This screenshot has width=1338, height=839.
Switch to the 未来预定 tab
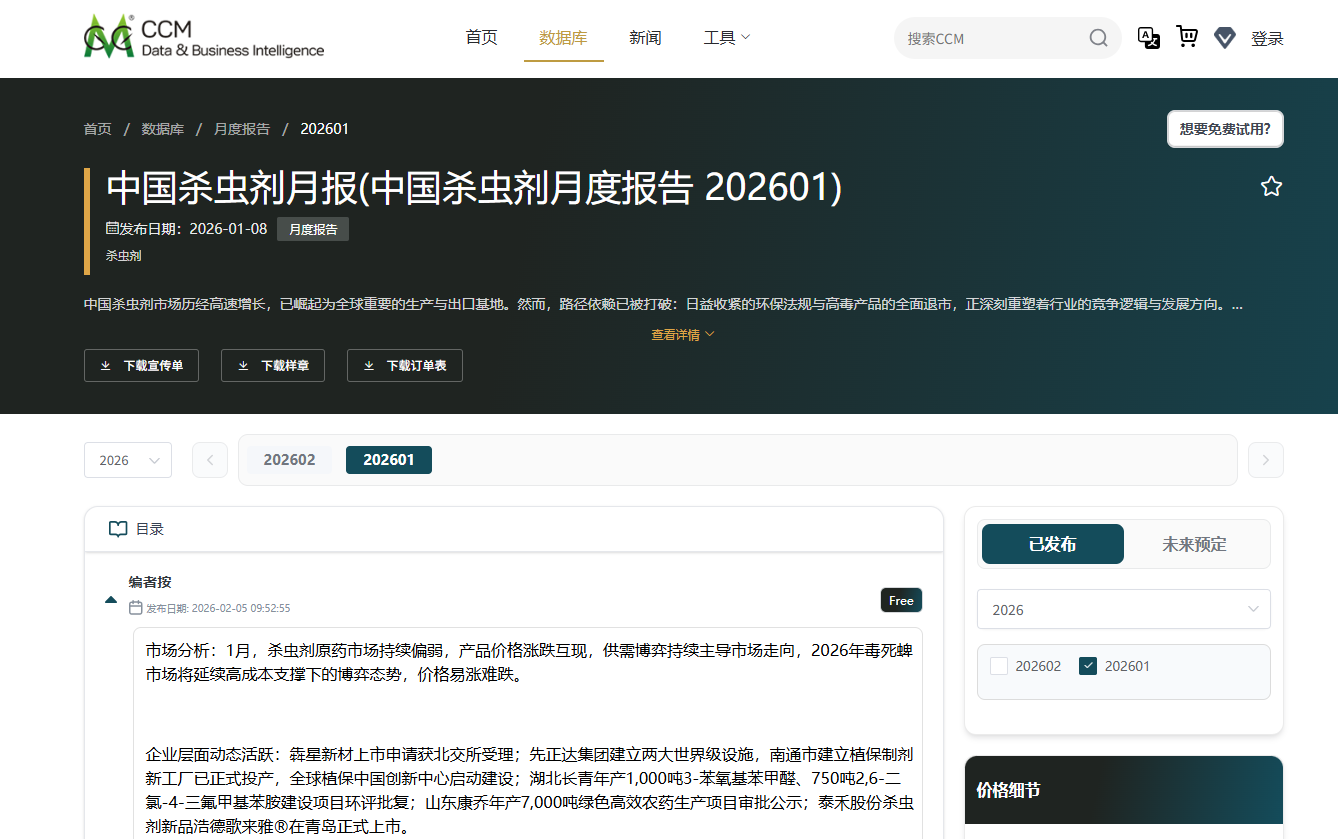coord(1194,544)
